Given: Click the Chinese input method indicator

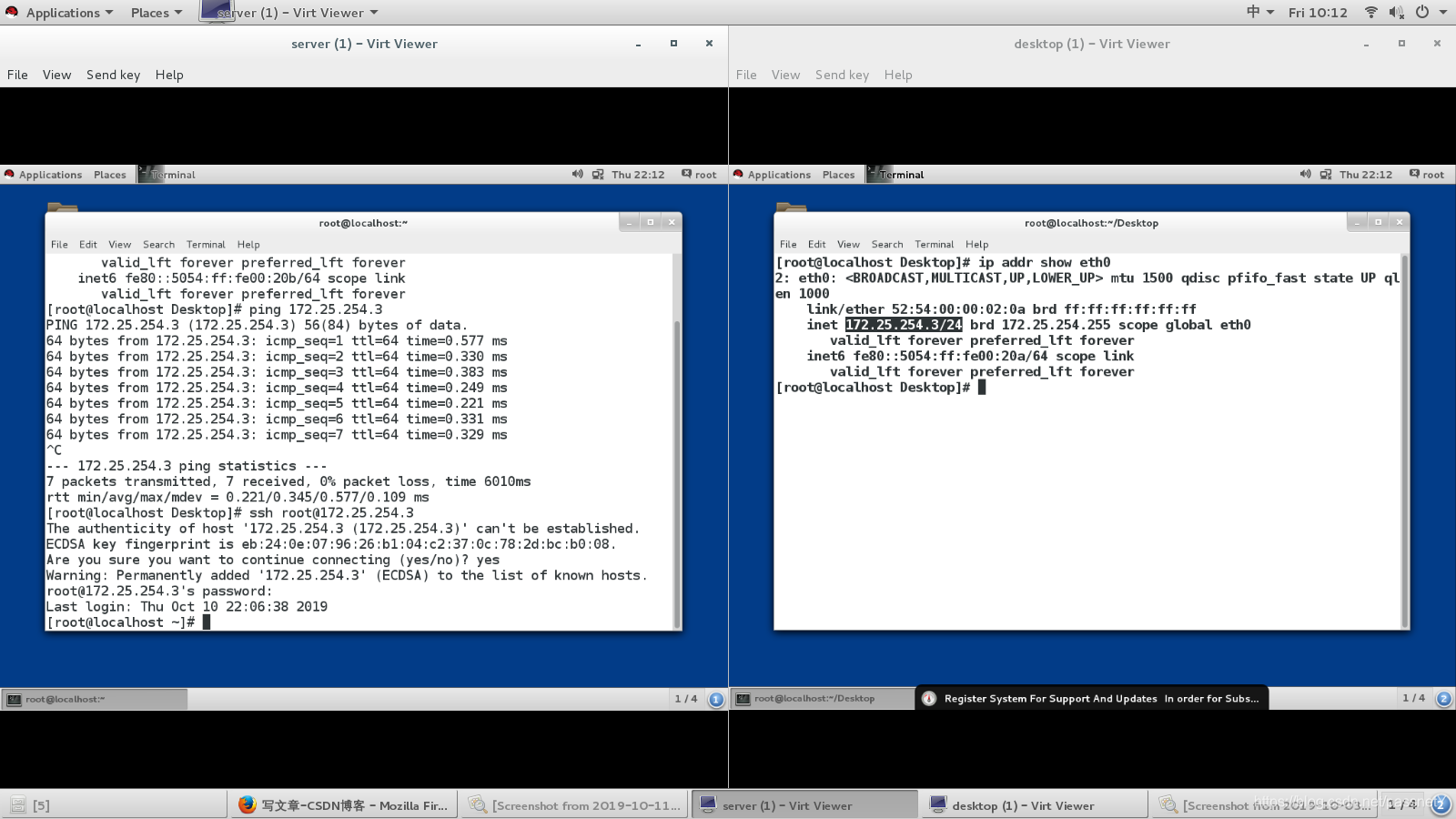Looking at the screenshot, I should click(1253, 12).
